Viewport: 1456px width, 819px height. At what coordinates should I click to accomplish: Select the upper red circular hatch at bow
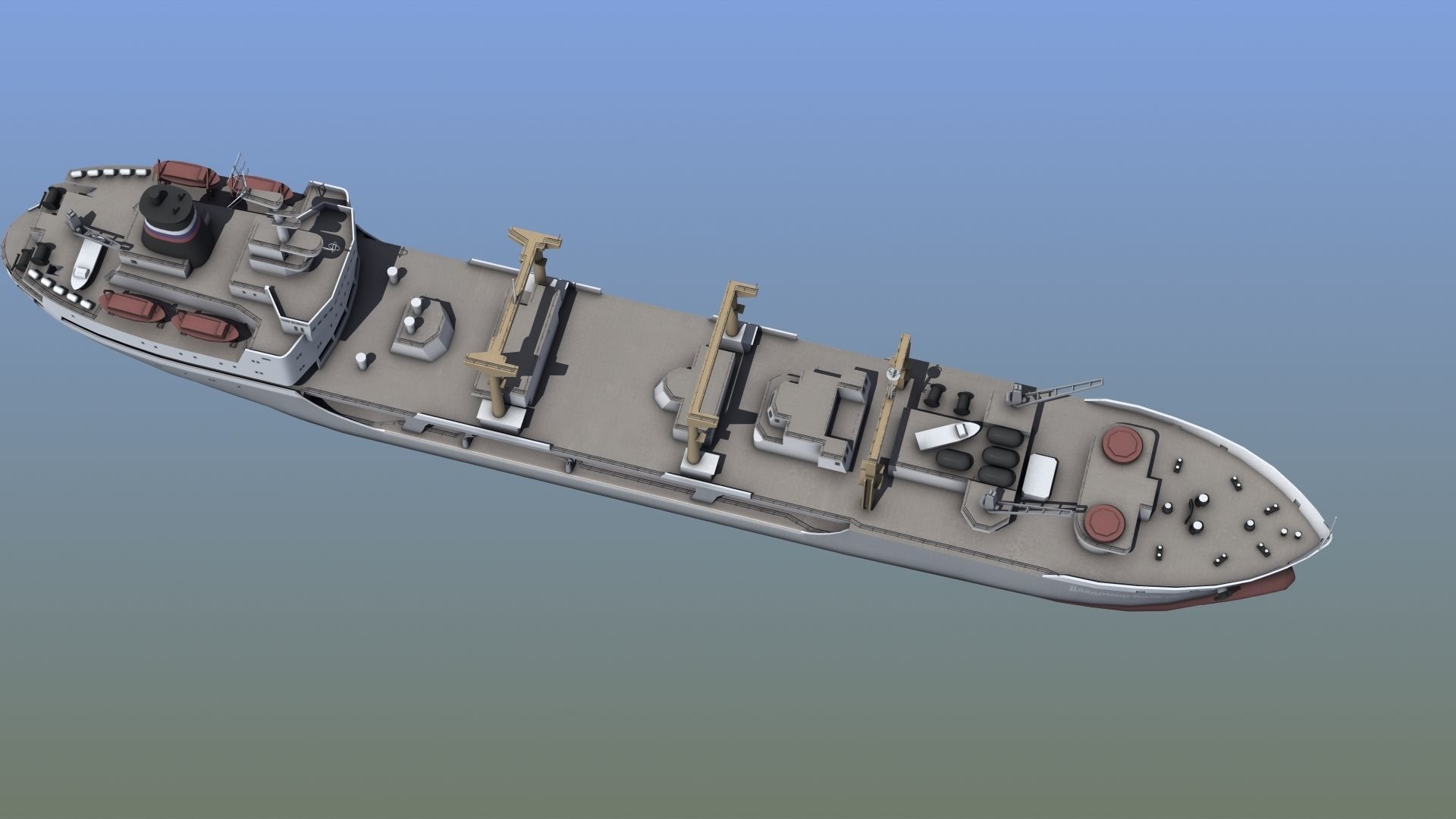(x=1122, y=445)
